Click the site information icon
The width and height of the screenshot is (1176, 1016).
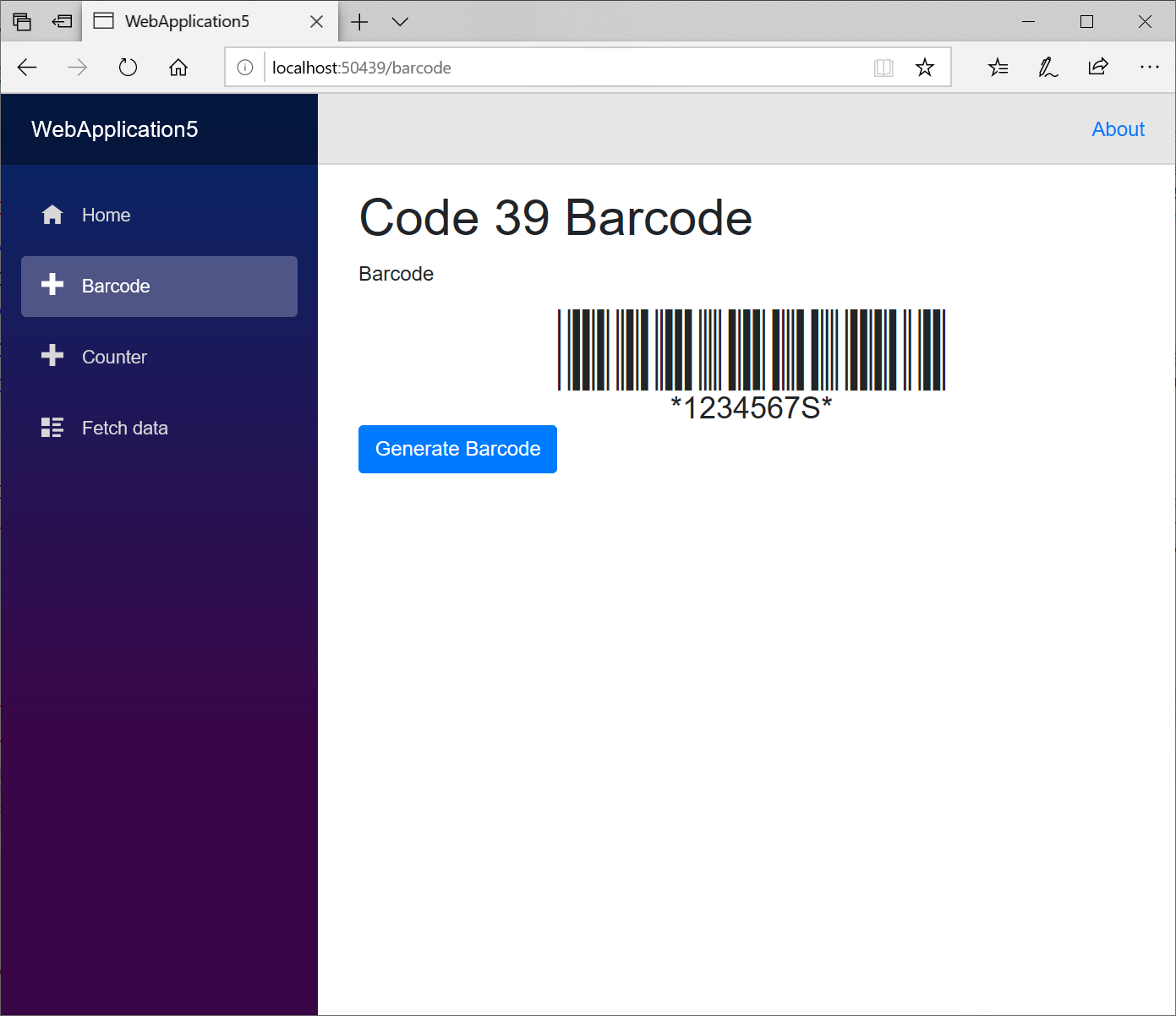(x=245, y=68)
